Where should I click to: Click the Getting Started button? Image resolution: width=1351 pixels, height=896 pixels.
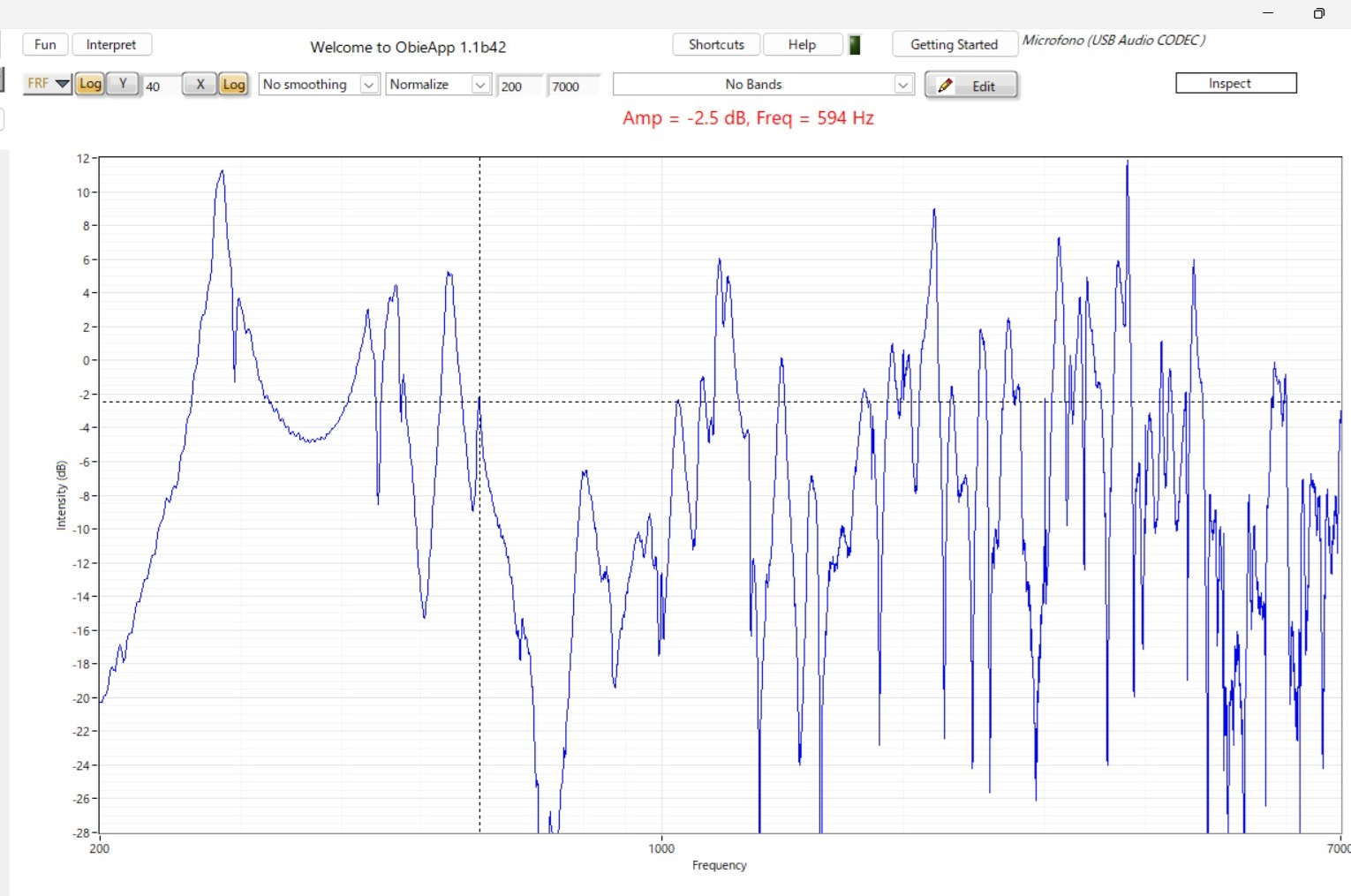(x=954, y=44)
